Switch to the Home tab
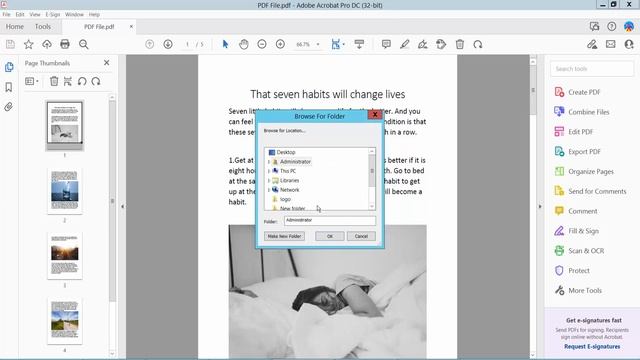The image size is (640, 360). 15,27
